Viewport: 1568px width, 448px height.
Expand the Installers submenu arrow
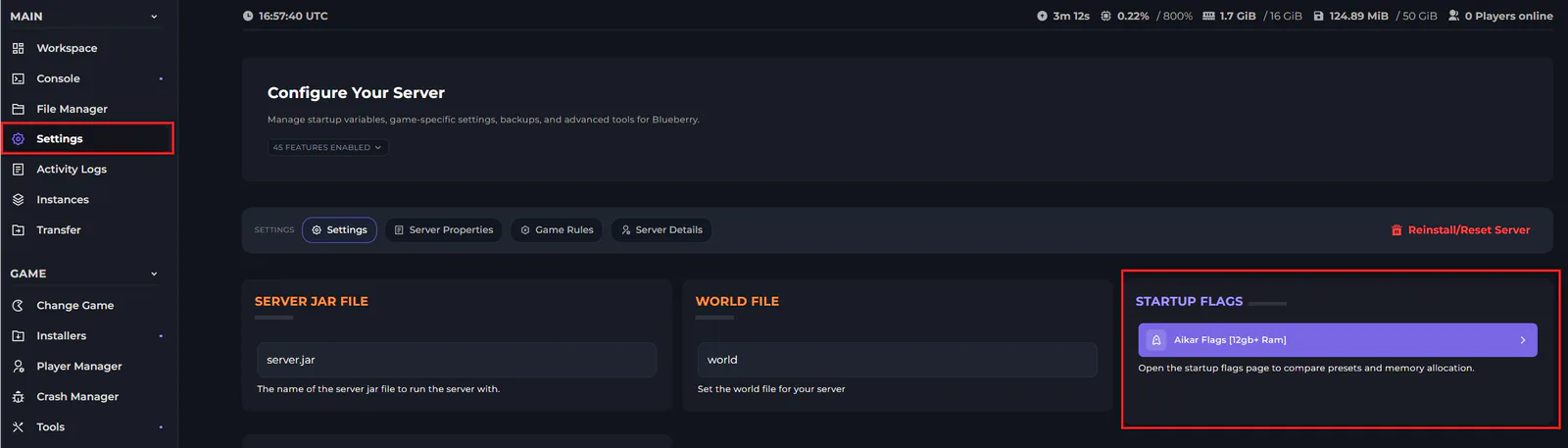[161, 336]
